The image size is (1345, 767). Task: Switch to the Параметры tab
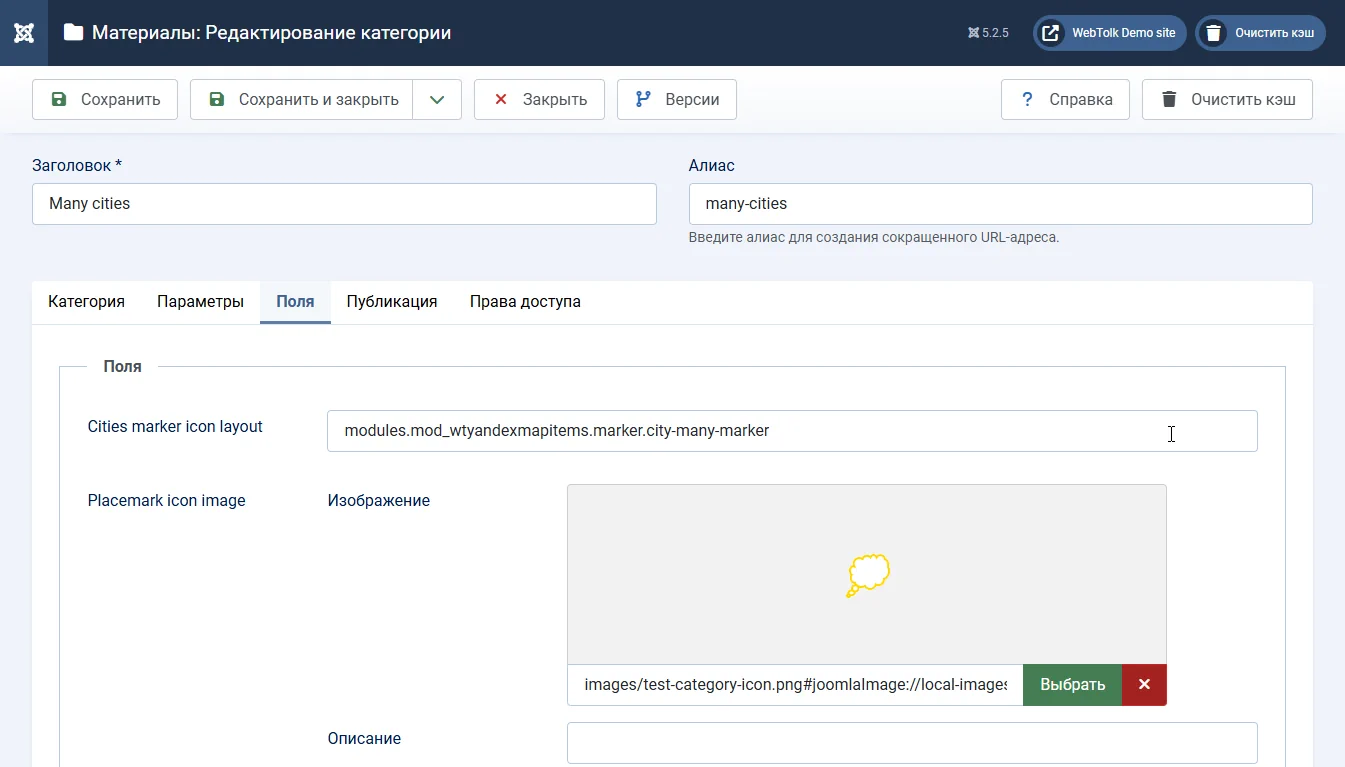pos(200,302)
